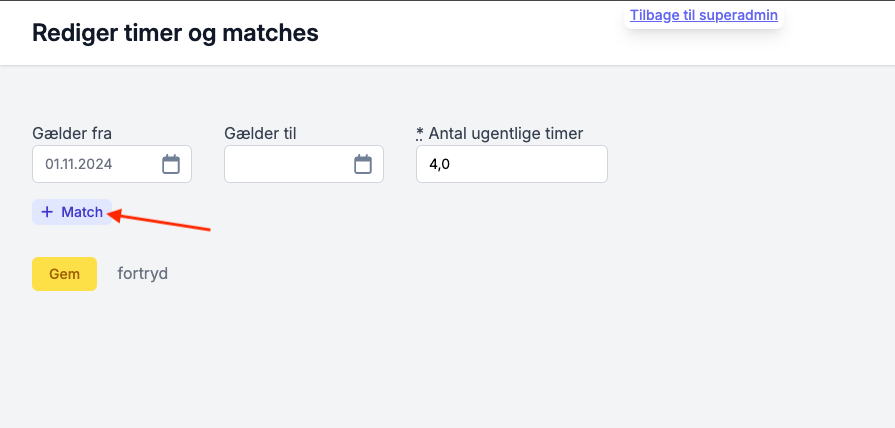This screenshot has width=895, height=428.
Task: Focus the Gælder fra date field
Action: click(x=112, y=164)
